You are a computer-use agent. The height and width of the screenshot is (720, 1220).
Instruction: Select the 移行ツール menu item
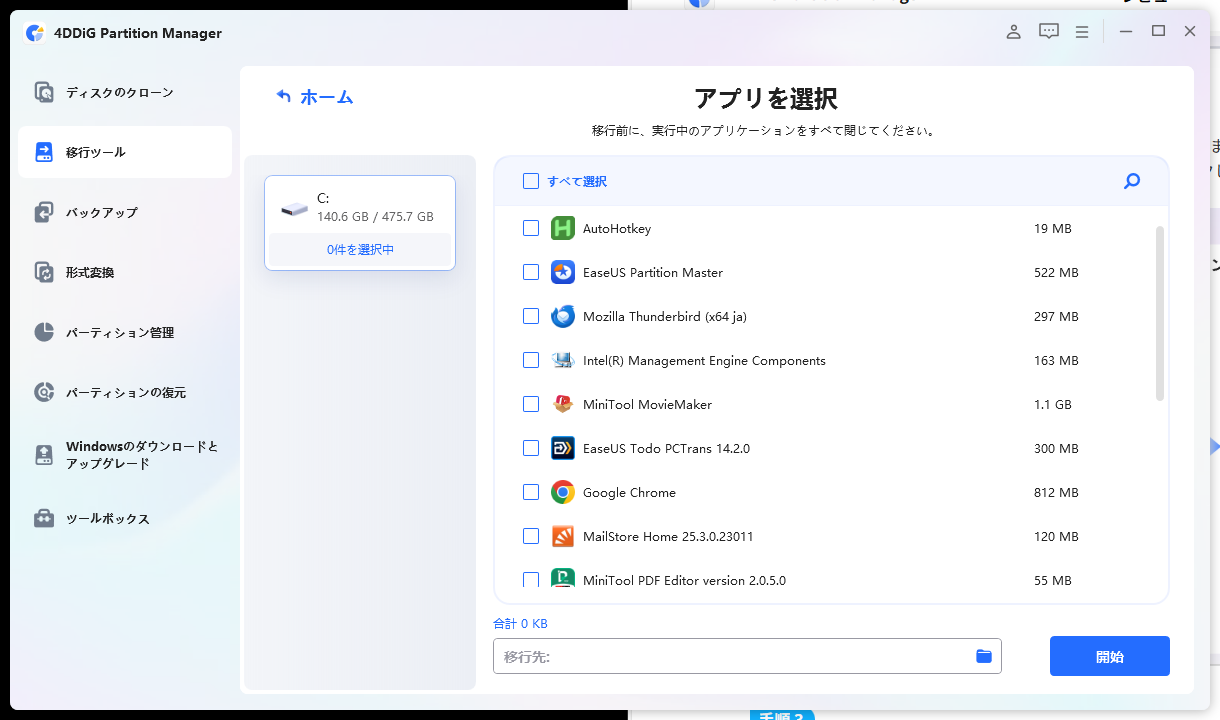pos(125,152)
